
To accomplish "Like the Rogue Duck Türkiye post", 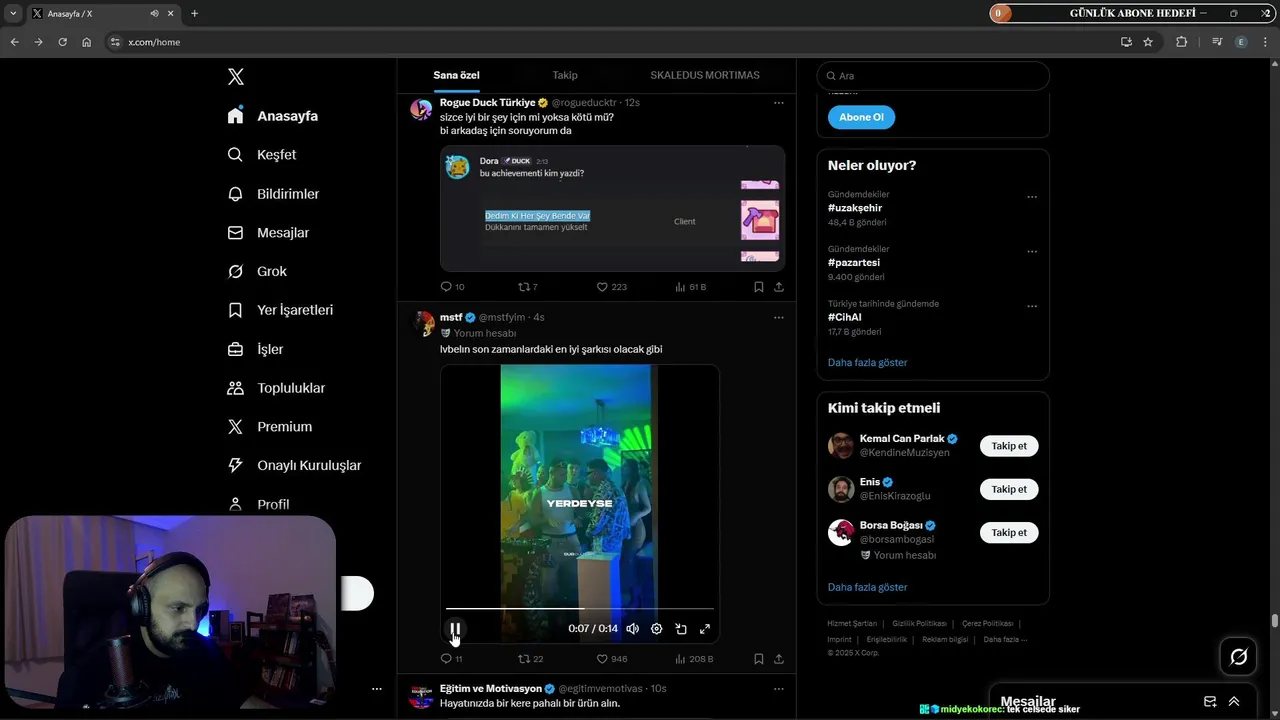I will pos(611,287).
